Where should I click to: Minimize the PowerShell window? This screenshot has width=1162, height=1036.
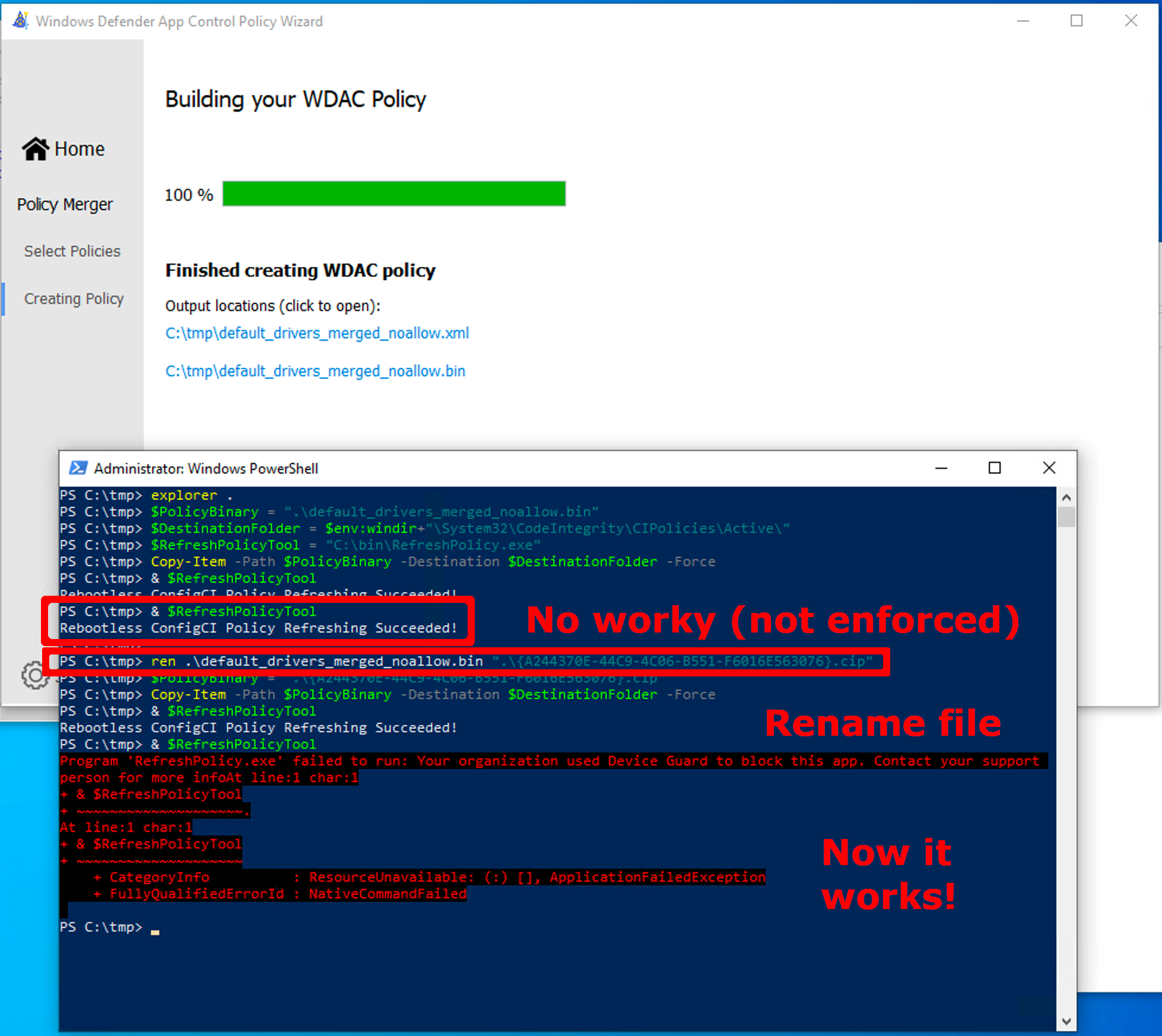click(x=941, y=468)
